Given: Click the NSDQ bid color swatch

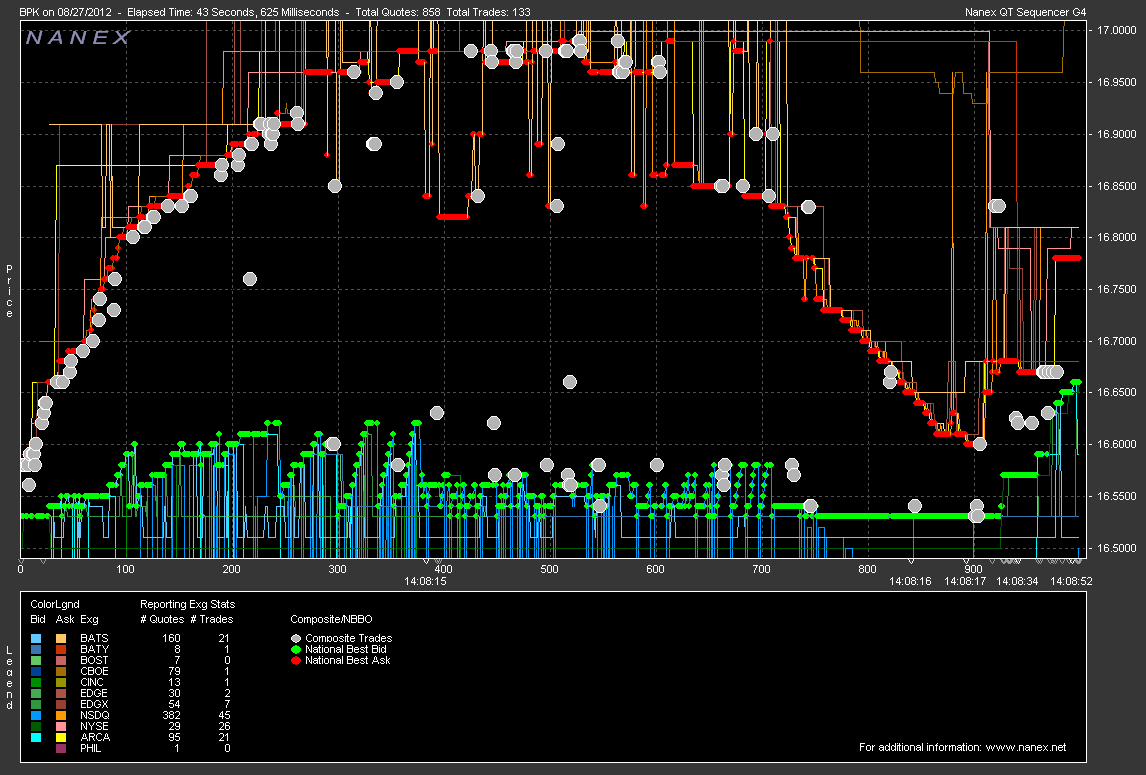Looking at the screenshot, I should click(x=37, y=715).
